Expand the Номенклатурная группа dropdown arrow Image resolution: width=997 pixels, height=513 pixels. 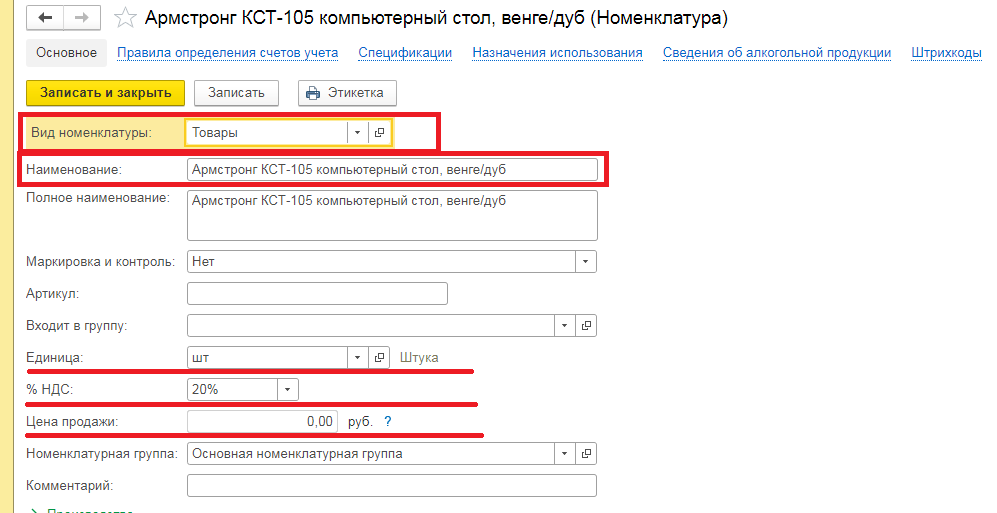tap(565, 454)
